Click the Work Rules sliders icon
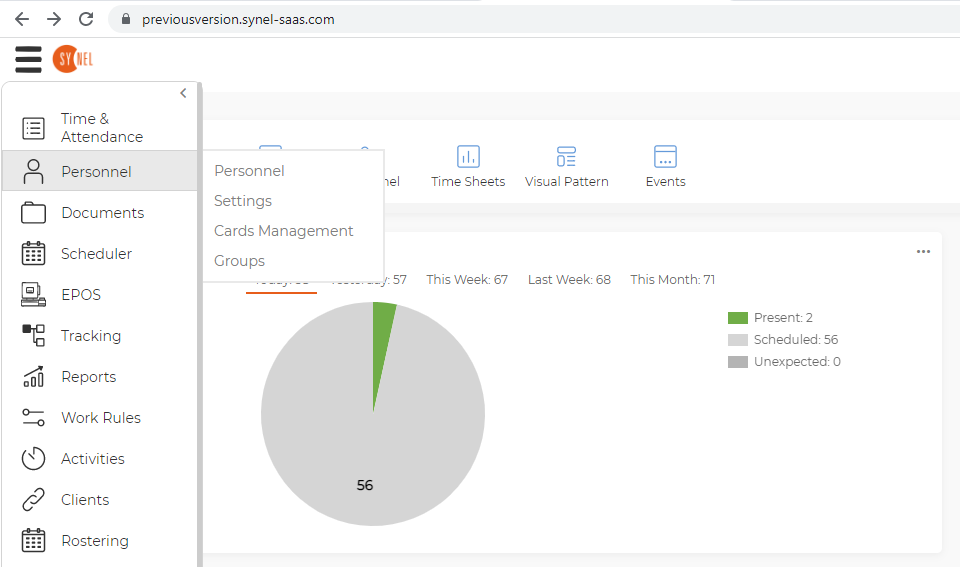The image size is (960, 567). pyautogui.click(x=33, y=418)
